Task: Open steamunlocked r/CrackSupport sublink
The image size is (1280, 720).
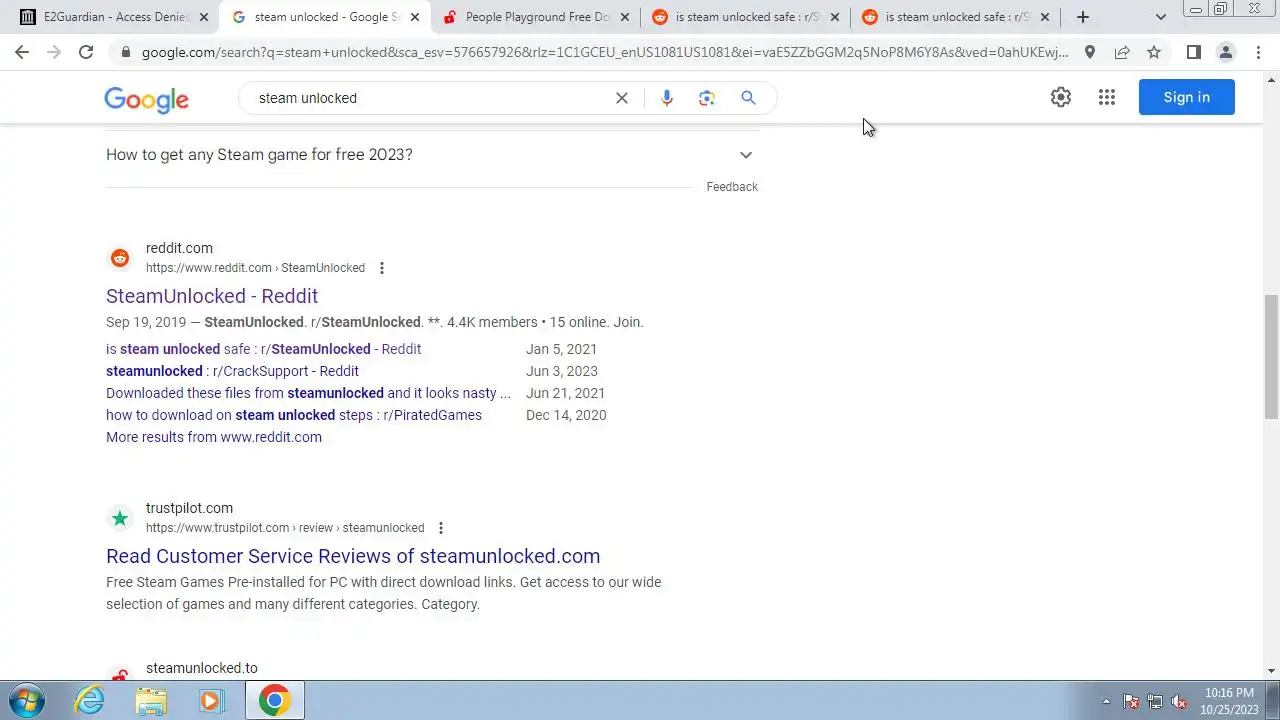Action: coord(232,371)
